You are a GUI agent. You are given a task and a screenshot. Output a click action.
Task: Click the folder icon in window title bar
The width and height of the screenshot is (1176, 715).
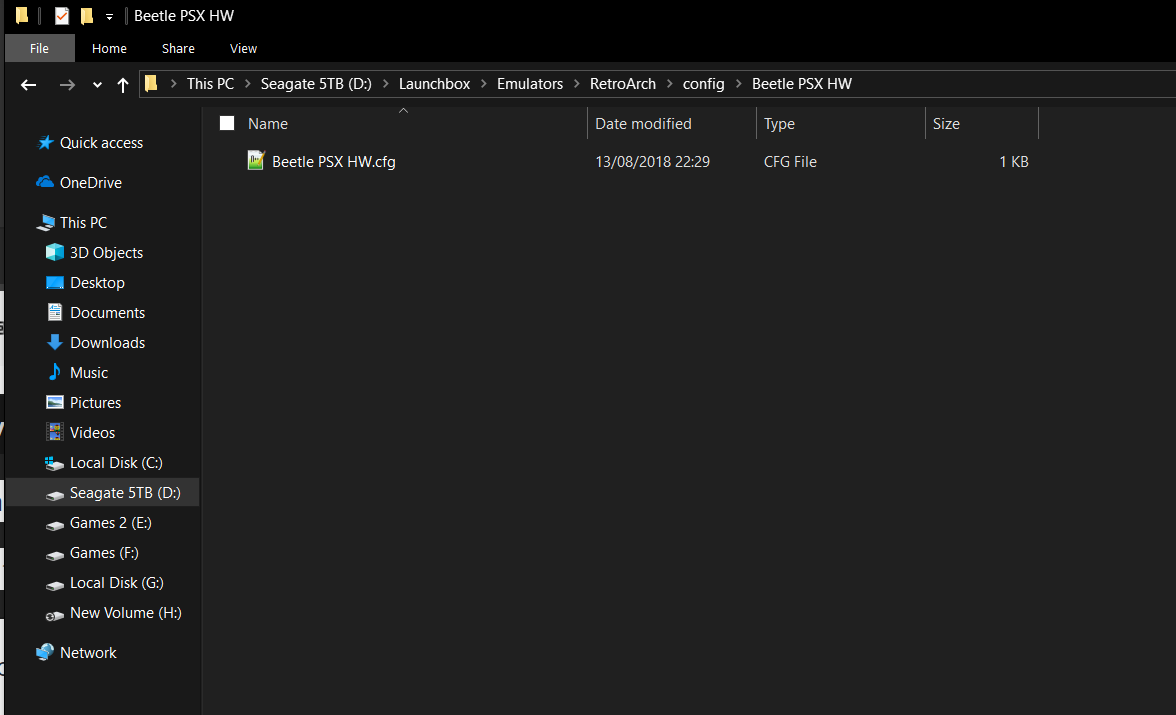(x=22, y=15)
